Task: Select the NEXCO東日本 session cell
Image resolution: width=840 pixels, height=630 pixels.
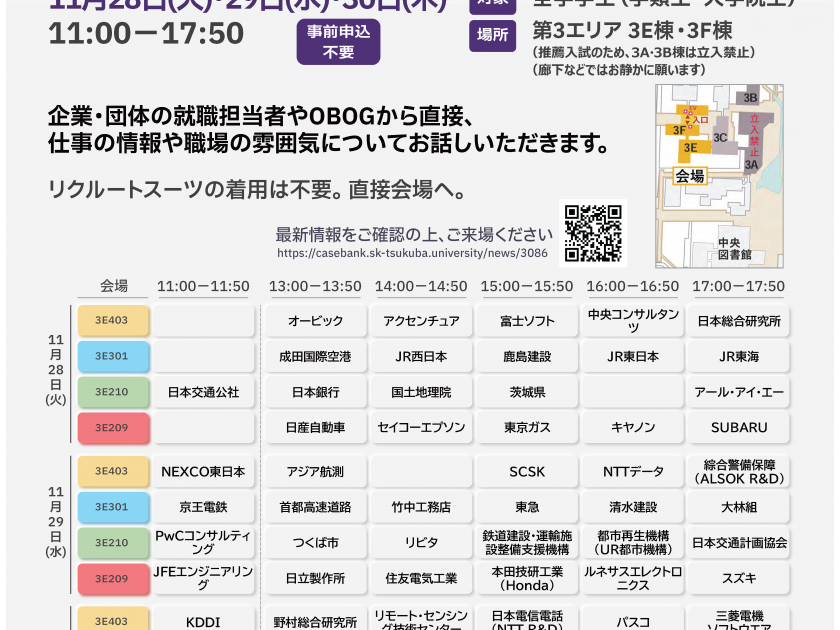Action: [203, 471]
